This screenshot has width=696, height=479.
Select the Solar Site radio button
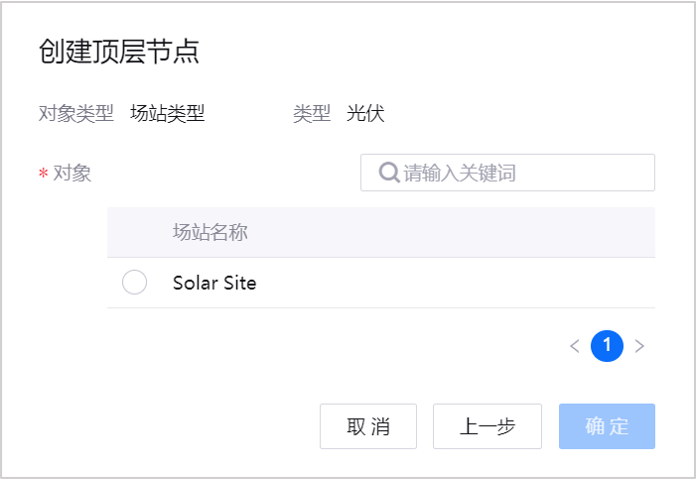(x=134, y=283)
